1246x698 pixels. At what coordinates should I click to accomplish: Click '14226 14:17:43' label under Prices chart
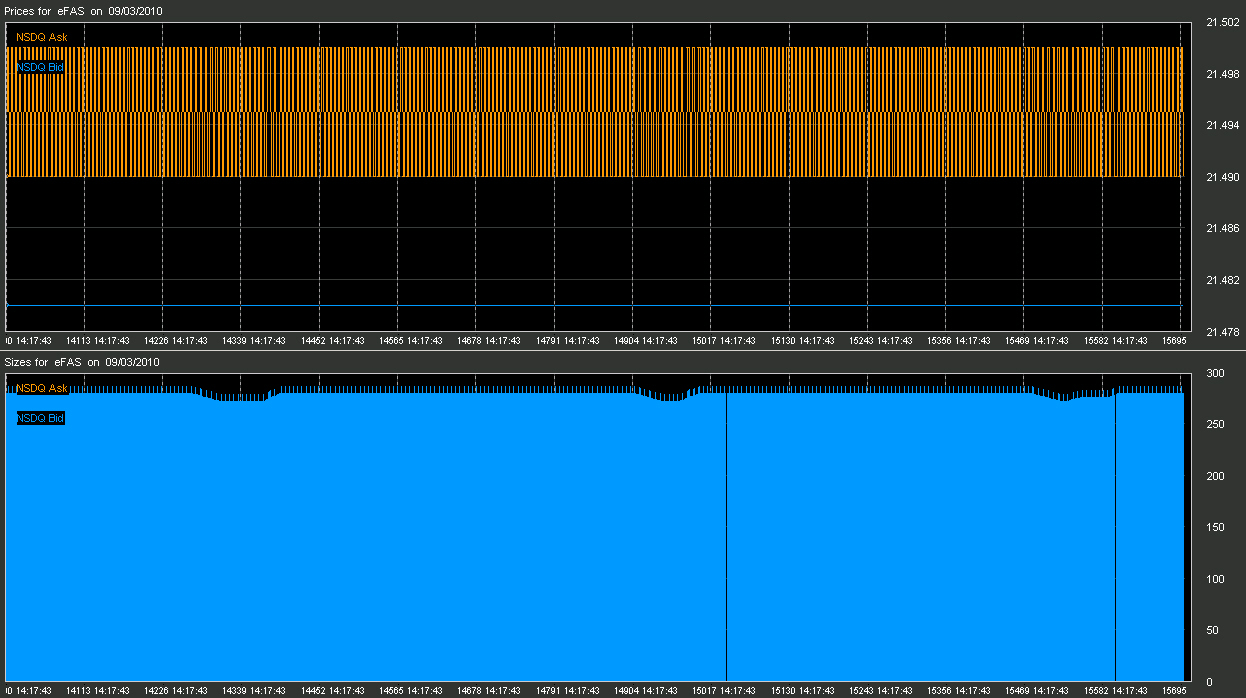[176, 341]
